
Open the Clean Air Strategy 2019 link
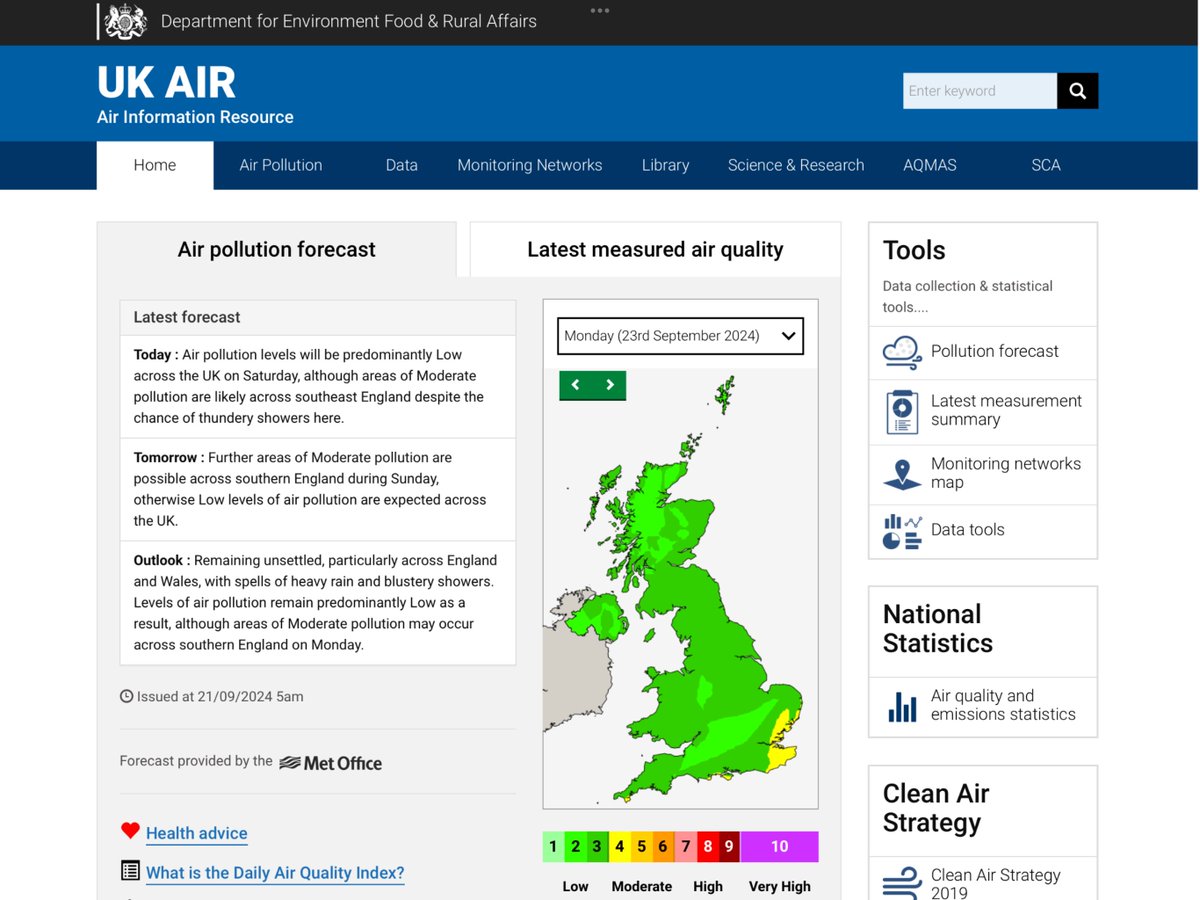995,884
